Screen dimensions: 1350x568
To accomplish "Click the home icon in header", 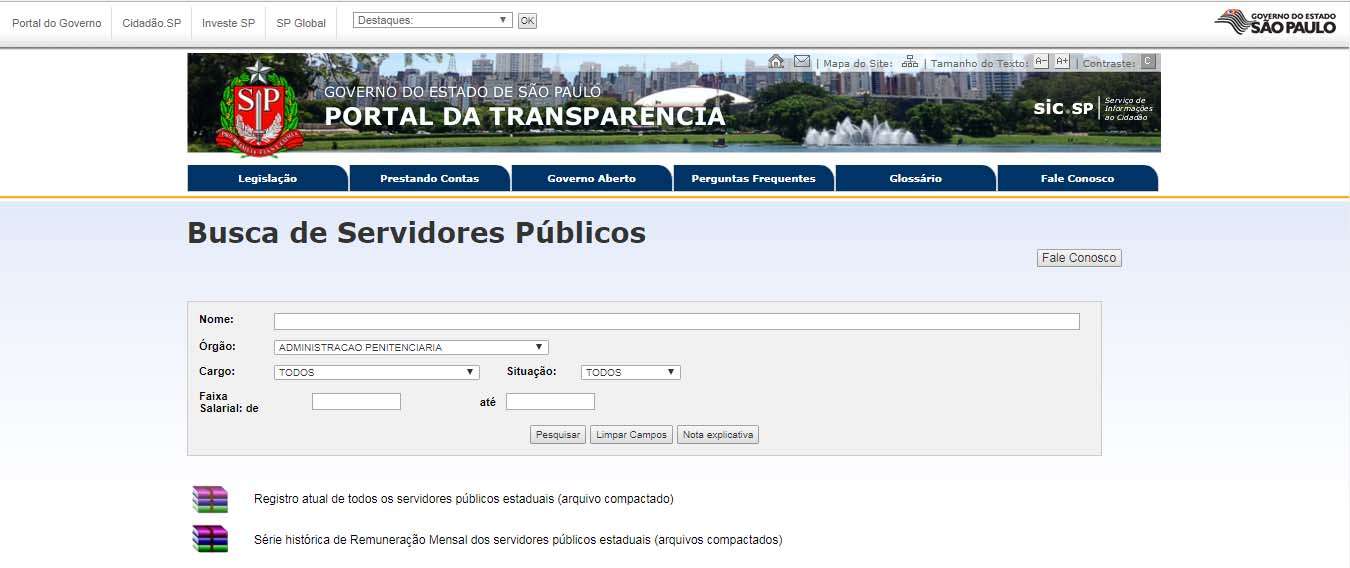I will pos(776,62).
